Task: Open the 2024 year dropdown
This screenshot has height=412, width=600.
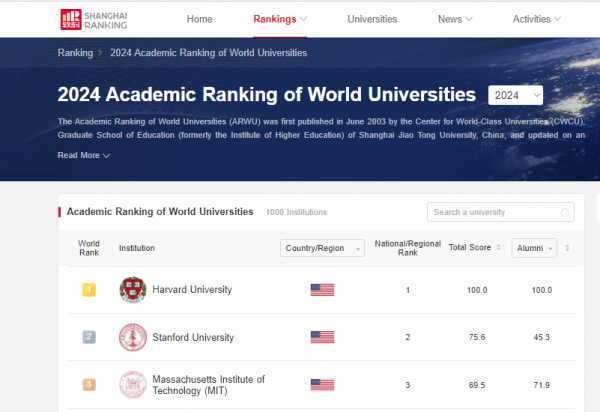Action: (515, 95)
